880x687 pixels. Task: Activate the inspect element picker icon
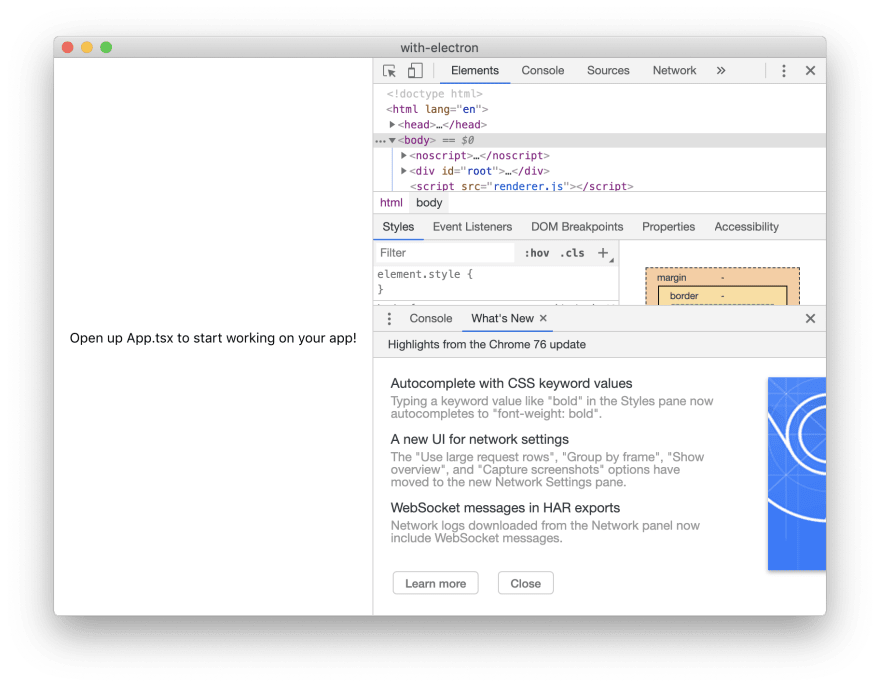tap(389, 71)
